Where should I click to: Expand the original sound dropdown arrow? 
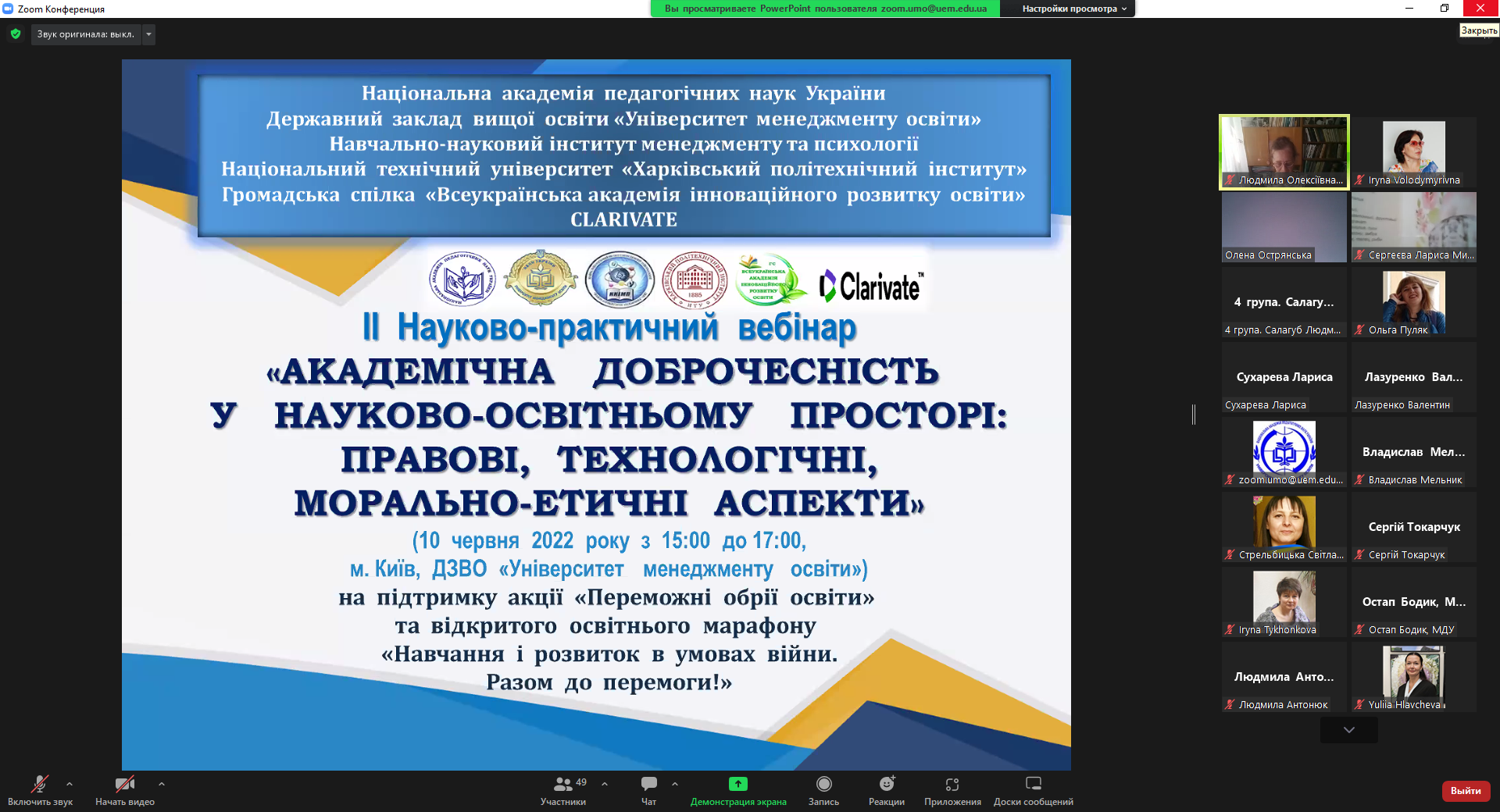[148, 34]
